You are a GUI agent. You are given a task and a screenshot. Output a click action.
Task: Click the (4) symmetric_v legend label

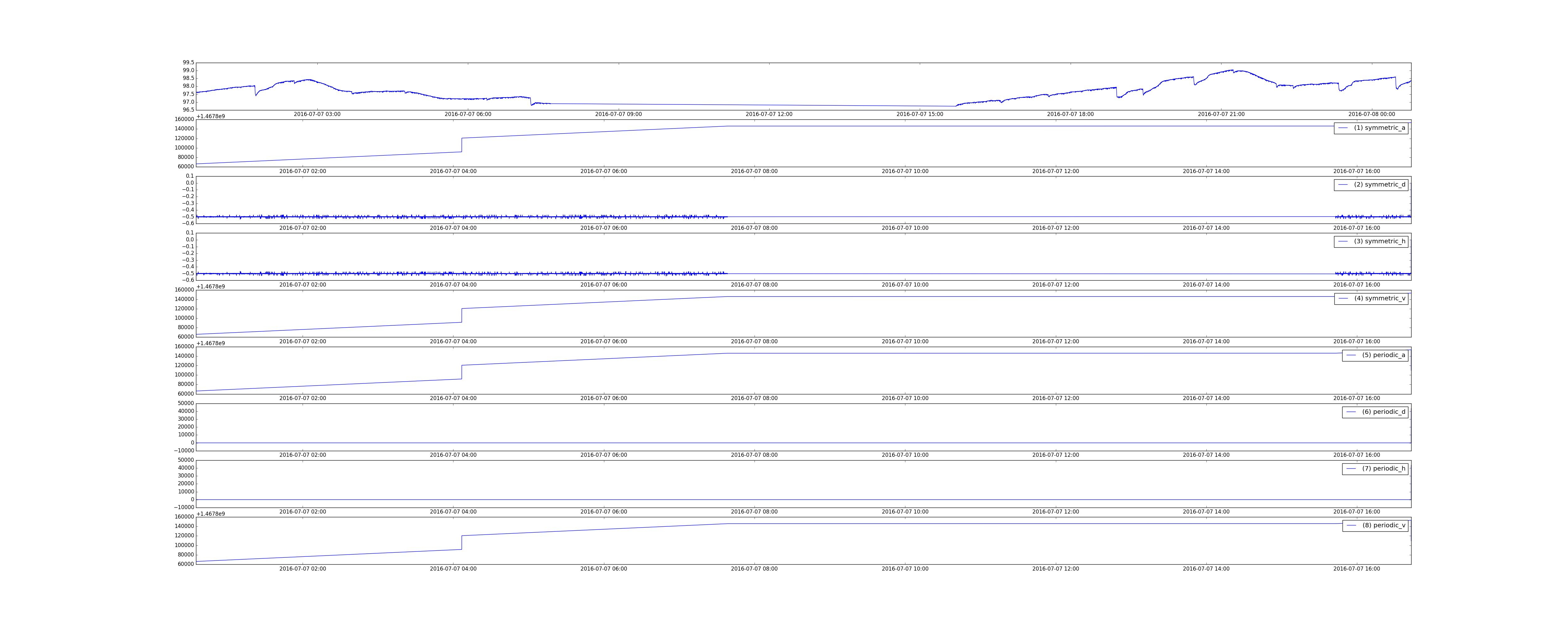[1379, 298]
